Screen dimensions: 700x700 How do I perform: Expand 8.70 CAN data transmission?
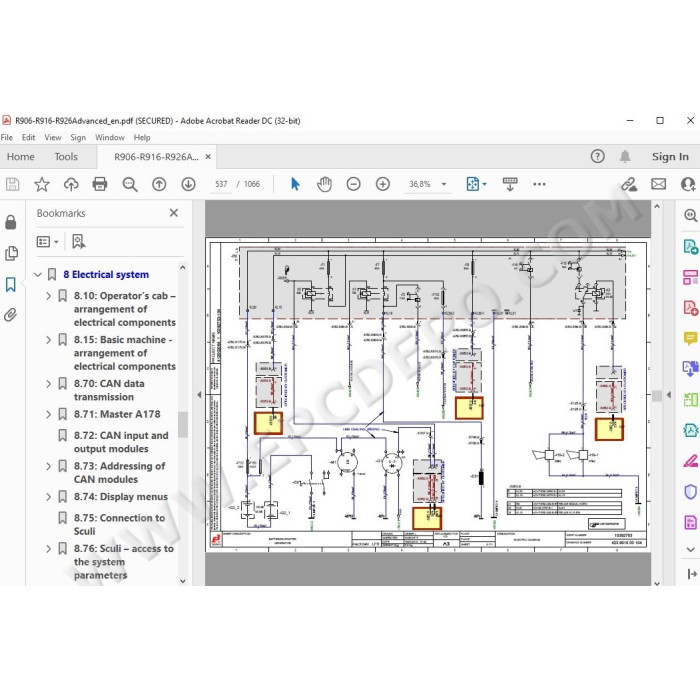49,383
